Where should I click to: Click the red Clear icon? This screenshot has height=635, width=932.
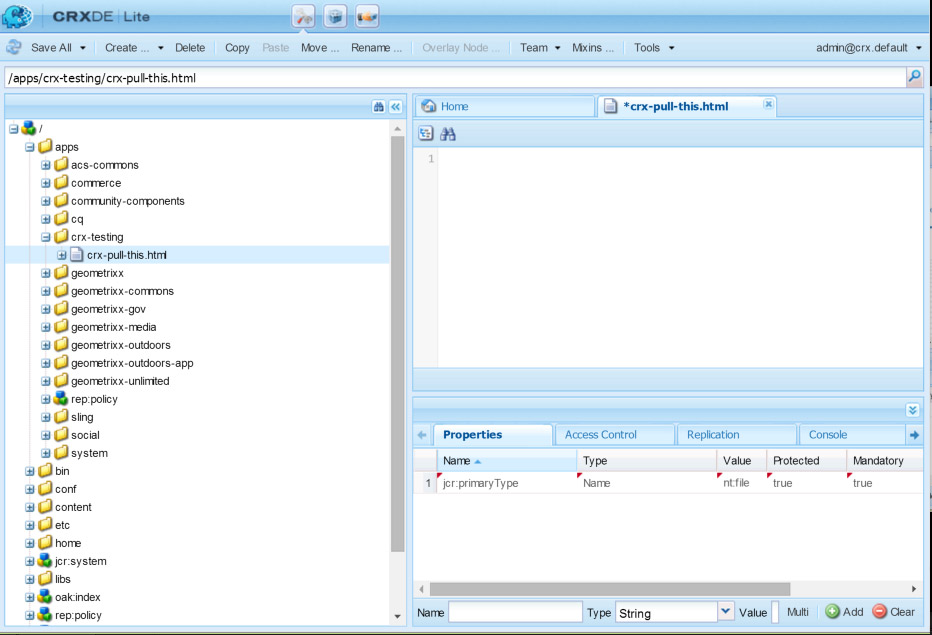point(880,611)
